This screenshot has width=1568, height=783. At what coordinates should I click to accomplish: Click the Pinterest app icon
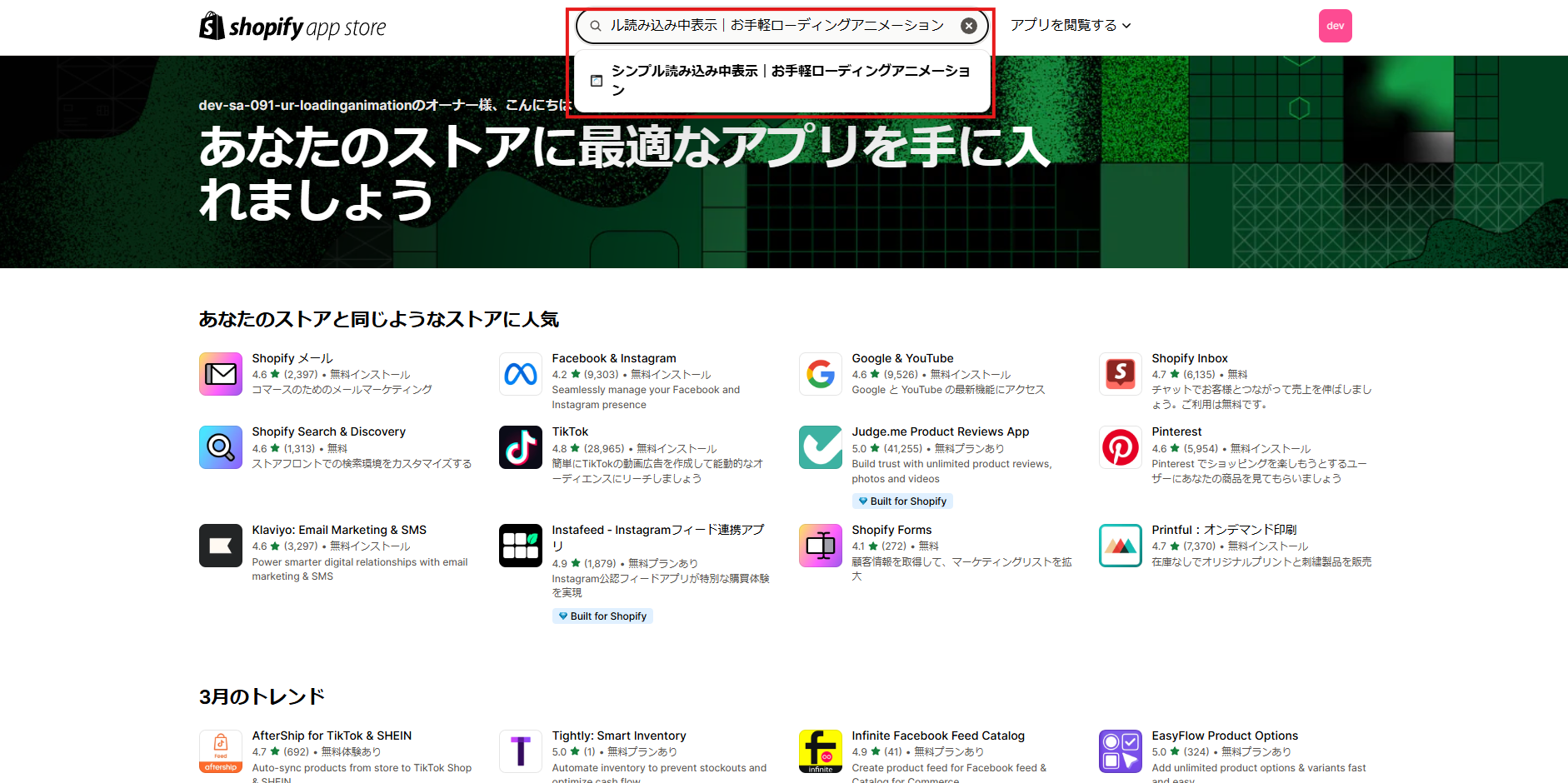[x=1120, y=447]
